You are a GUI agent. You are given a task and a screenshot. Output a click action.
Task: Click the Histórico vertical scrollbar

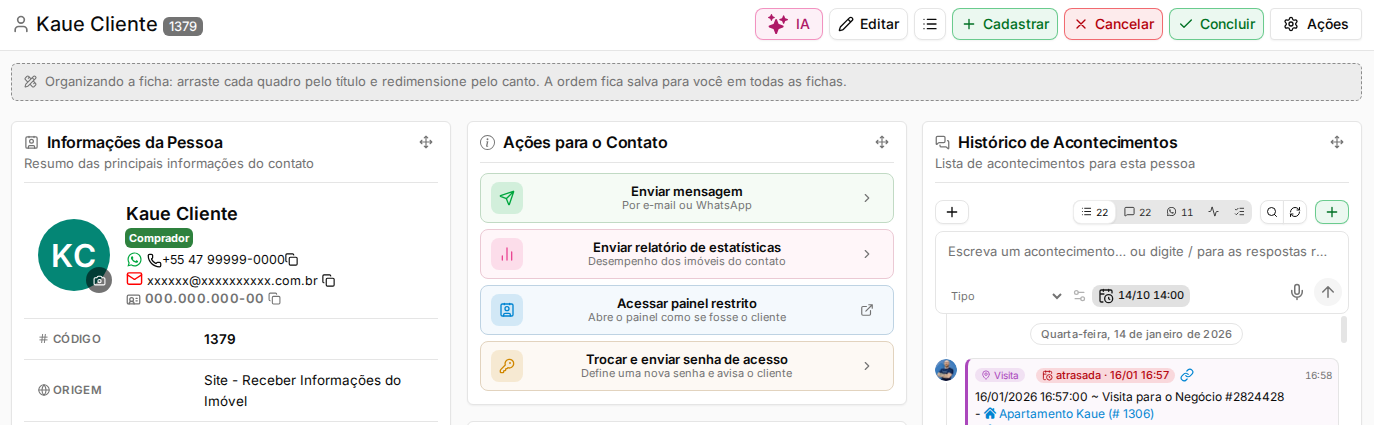point(1343,329)
